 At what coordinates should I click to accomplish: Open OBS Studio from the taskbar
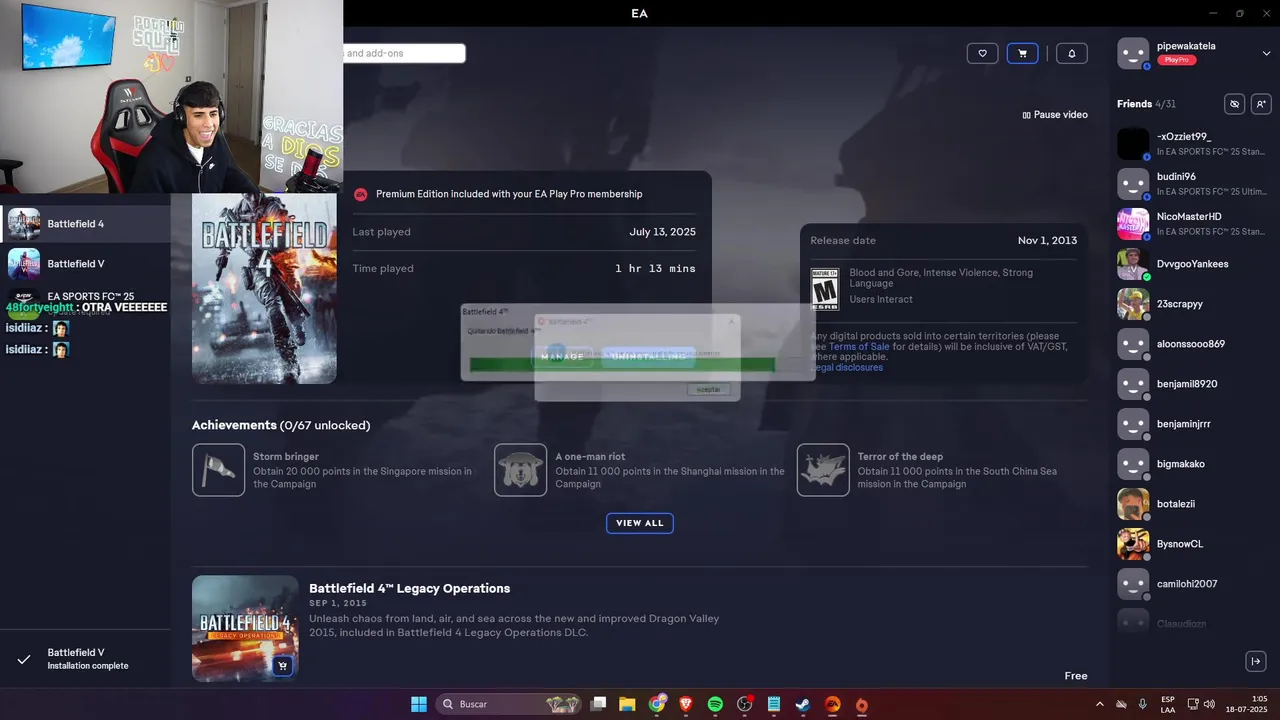pos(745,704)
